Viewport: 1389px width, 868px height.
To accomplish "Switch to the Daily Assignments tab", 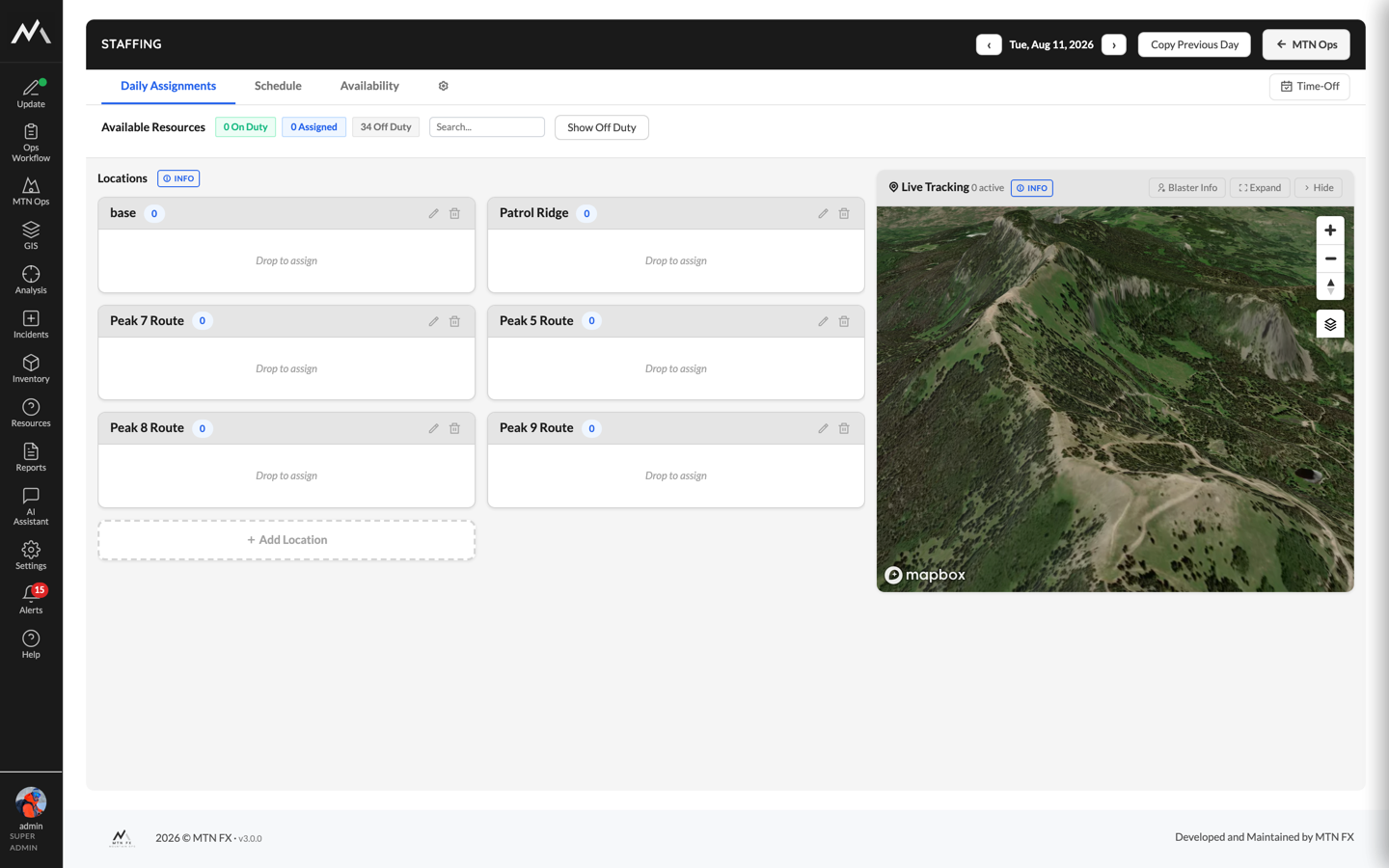I will pos(168,86).
